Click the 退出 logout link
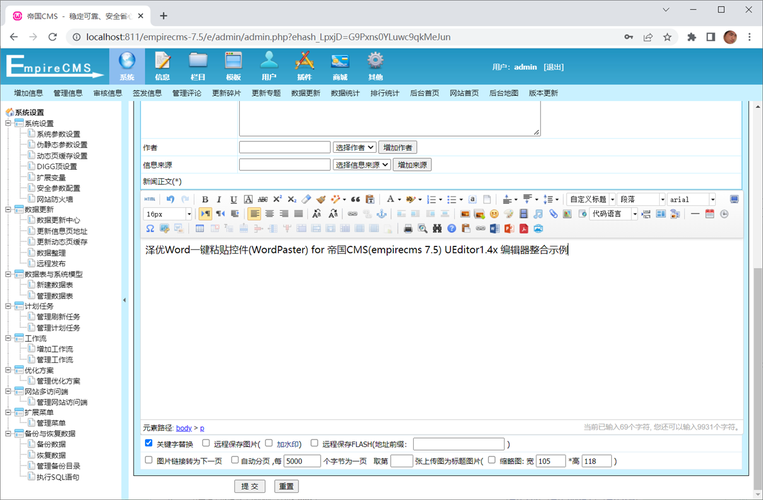Viewport: 763px width, 500px height. (554, 67)
